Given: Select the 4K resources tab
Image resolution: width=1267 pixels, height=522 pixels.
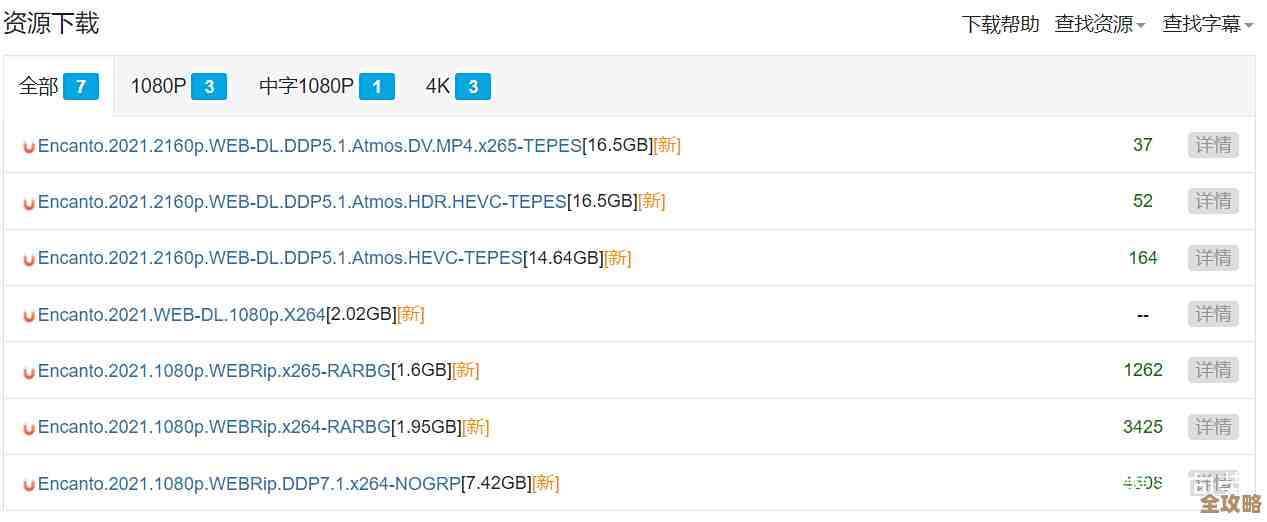Looking at the screenshot, I should coord(457,87).
